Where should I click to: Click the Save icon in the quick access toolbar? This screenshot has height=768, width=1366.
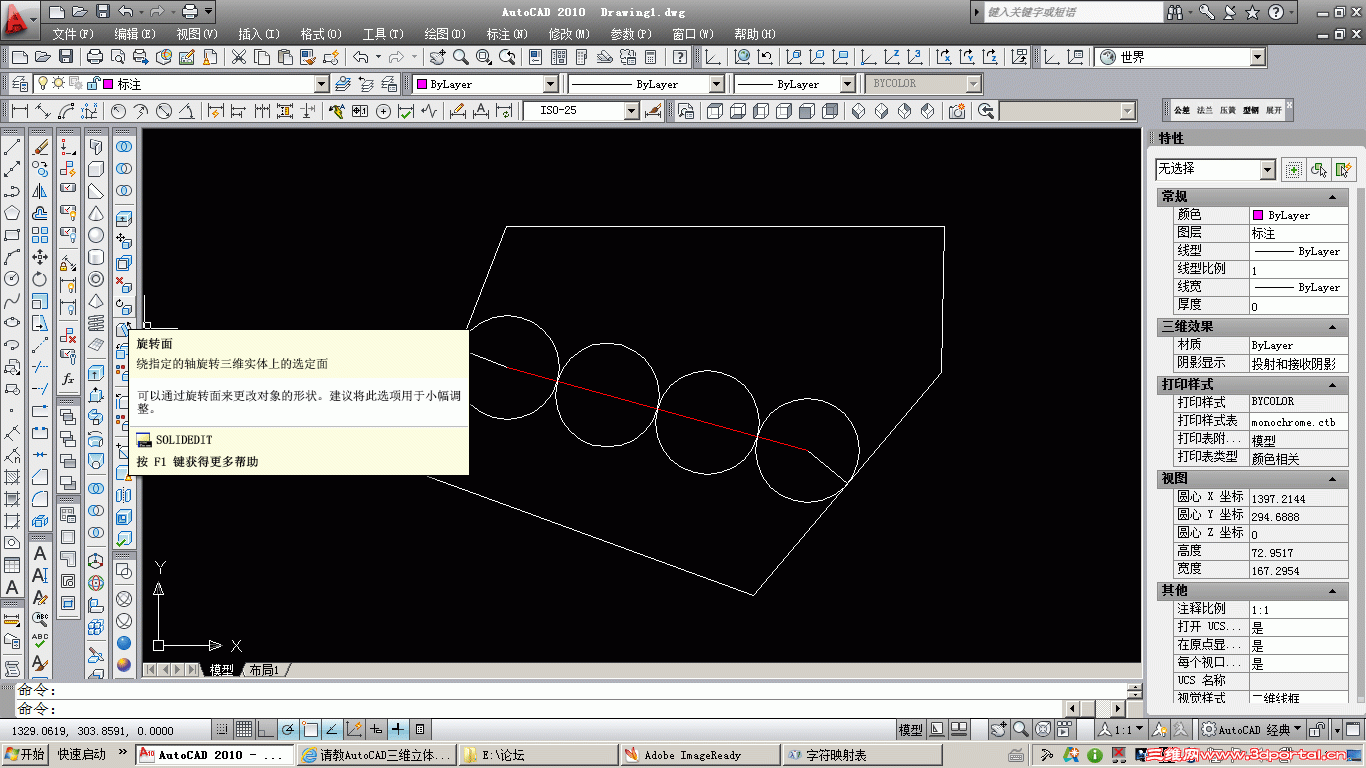pos(103,12)
